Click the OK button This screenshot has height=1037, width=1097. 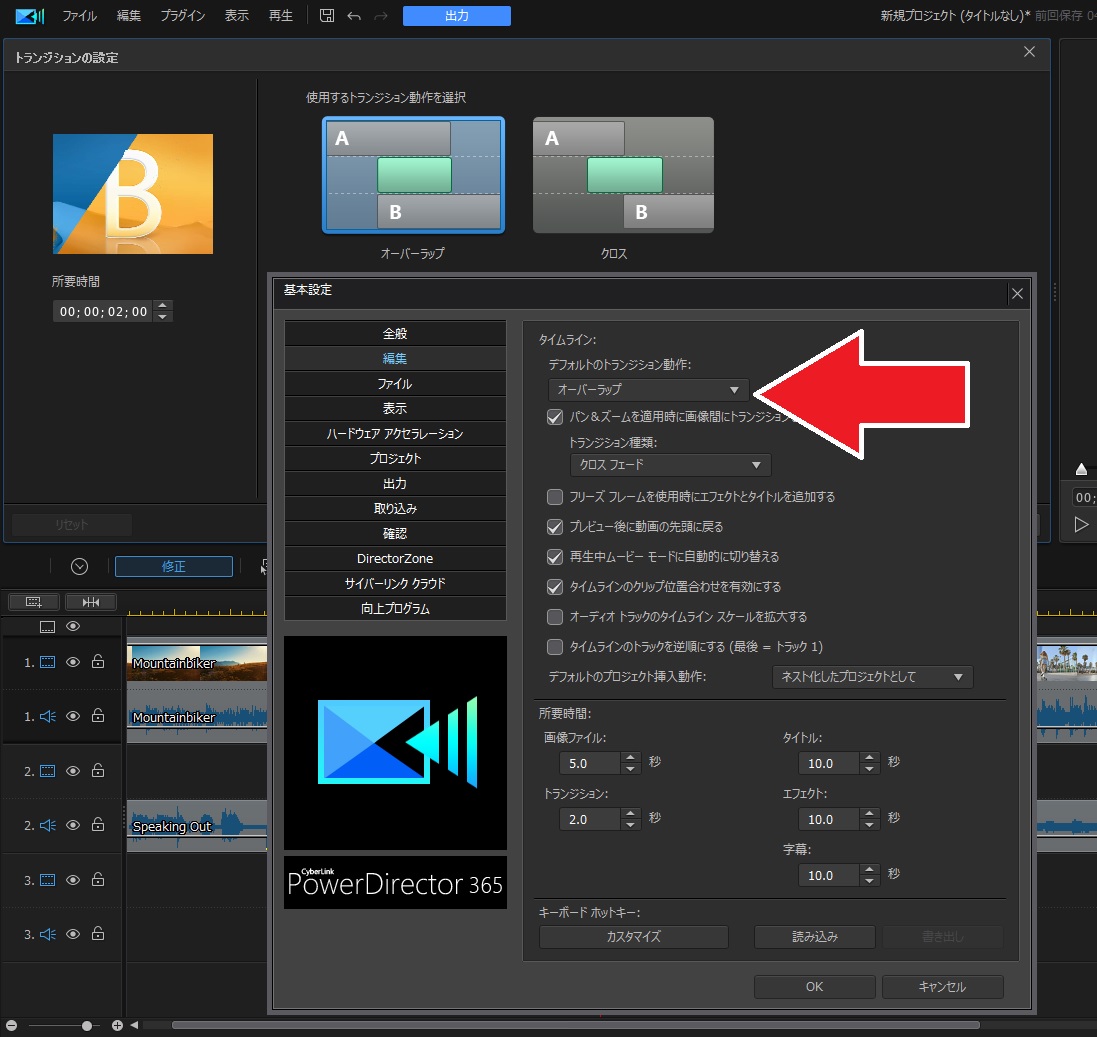pyautogui.click(x=814, y=987)
